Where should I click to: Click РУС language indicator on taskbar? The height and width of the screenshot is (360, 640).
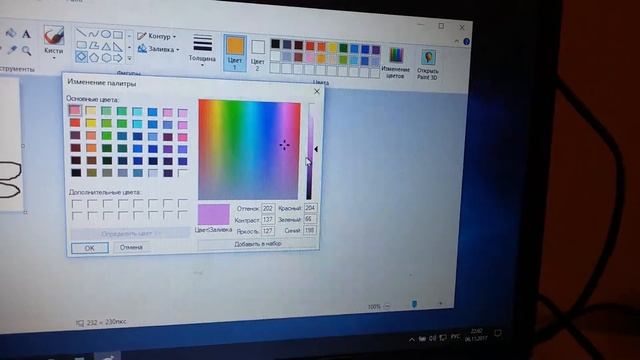click(455, 337)
